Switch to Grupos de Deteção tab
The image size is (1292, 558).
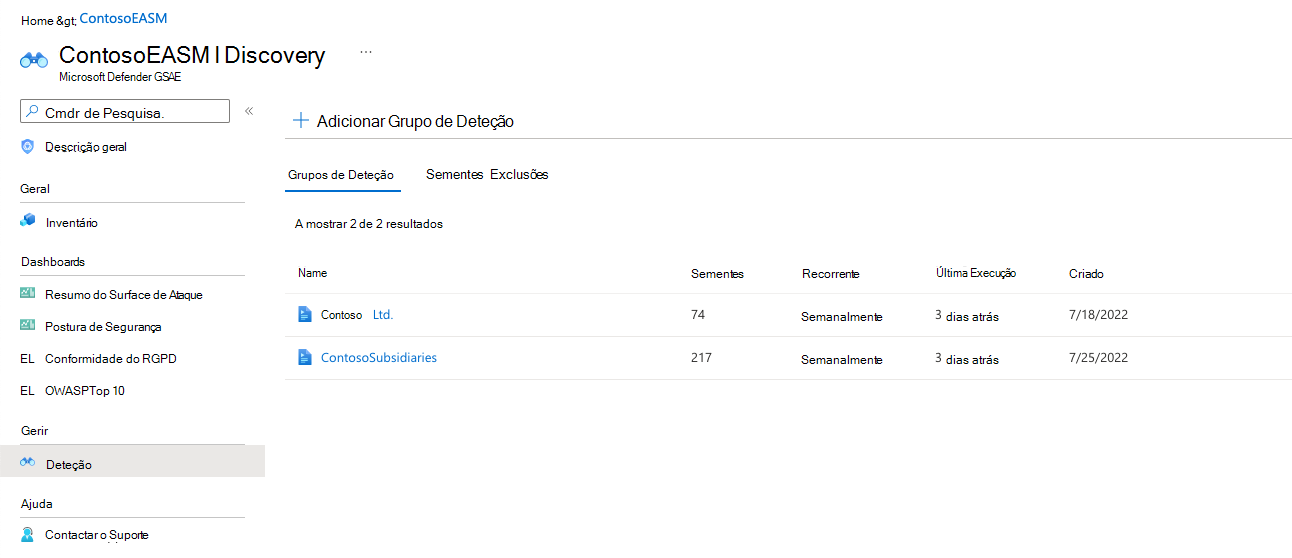(341, 175)
